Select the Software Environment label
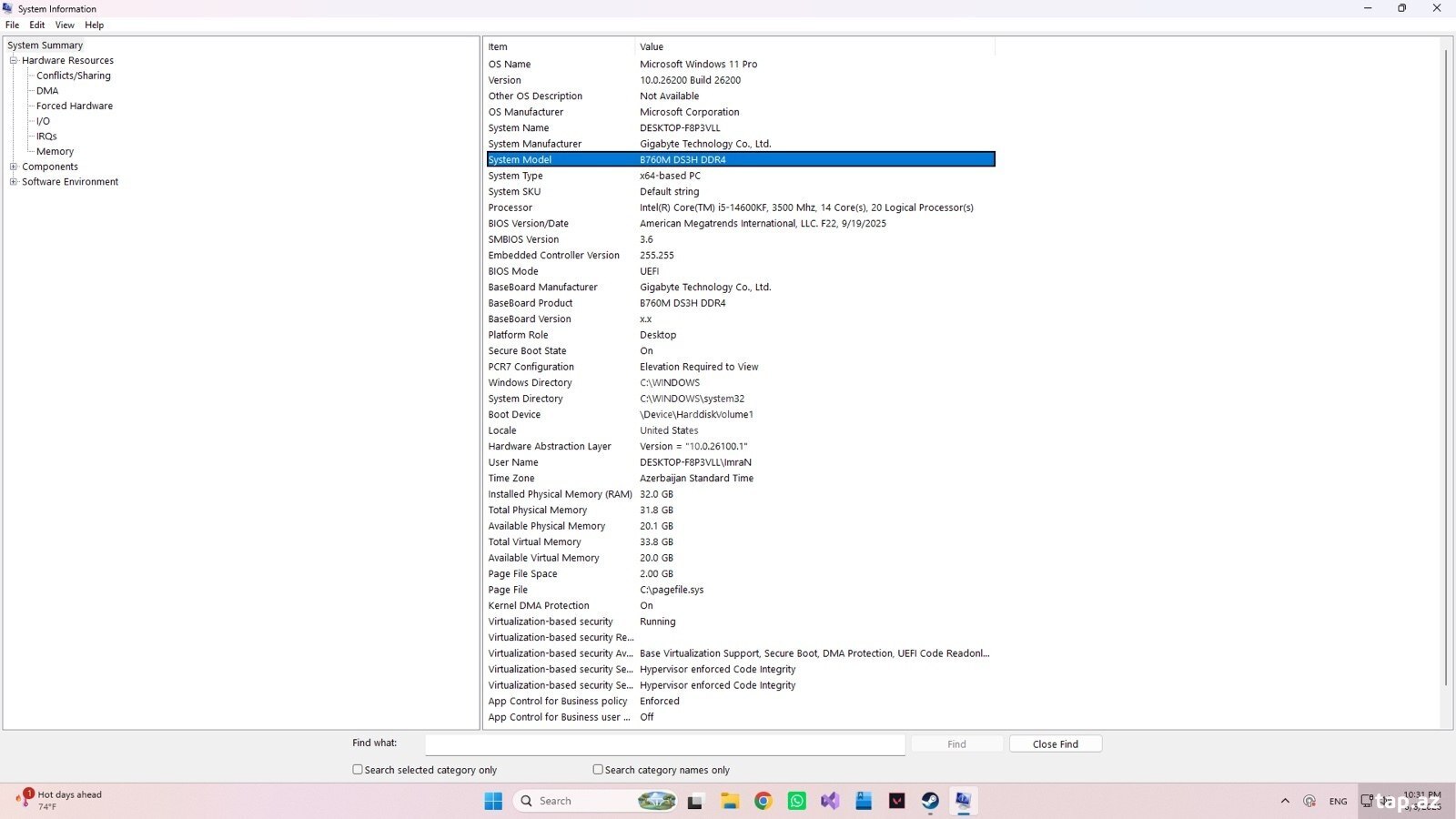The image size is (1456, 819). (70, 182)
